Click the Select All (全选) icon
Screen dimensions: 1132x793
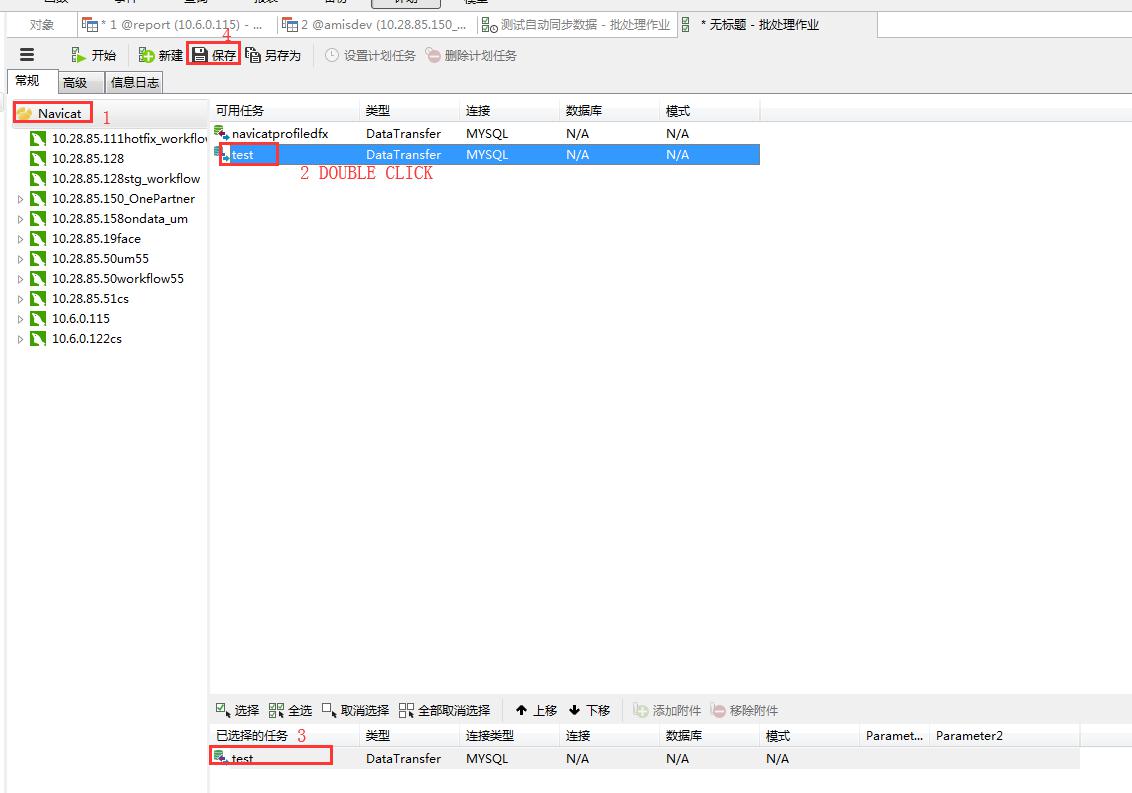(x=276, y=710)
